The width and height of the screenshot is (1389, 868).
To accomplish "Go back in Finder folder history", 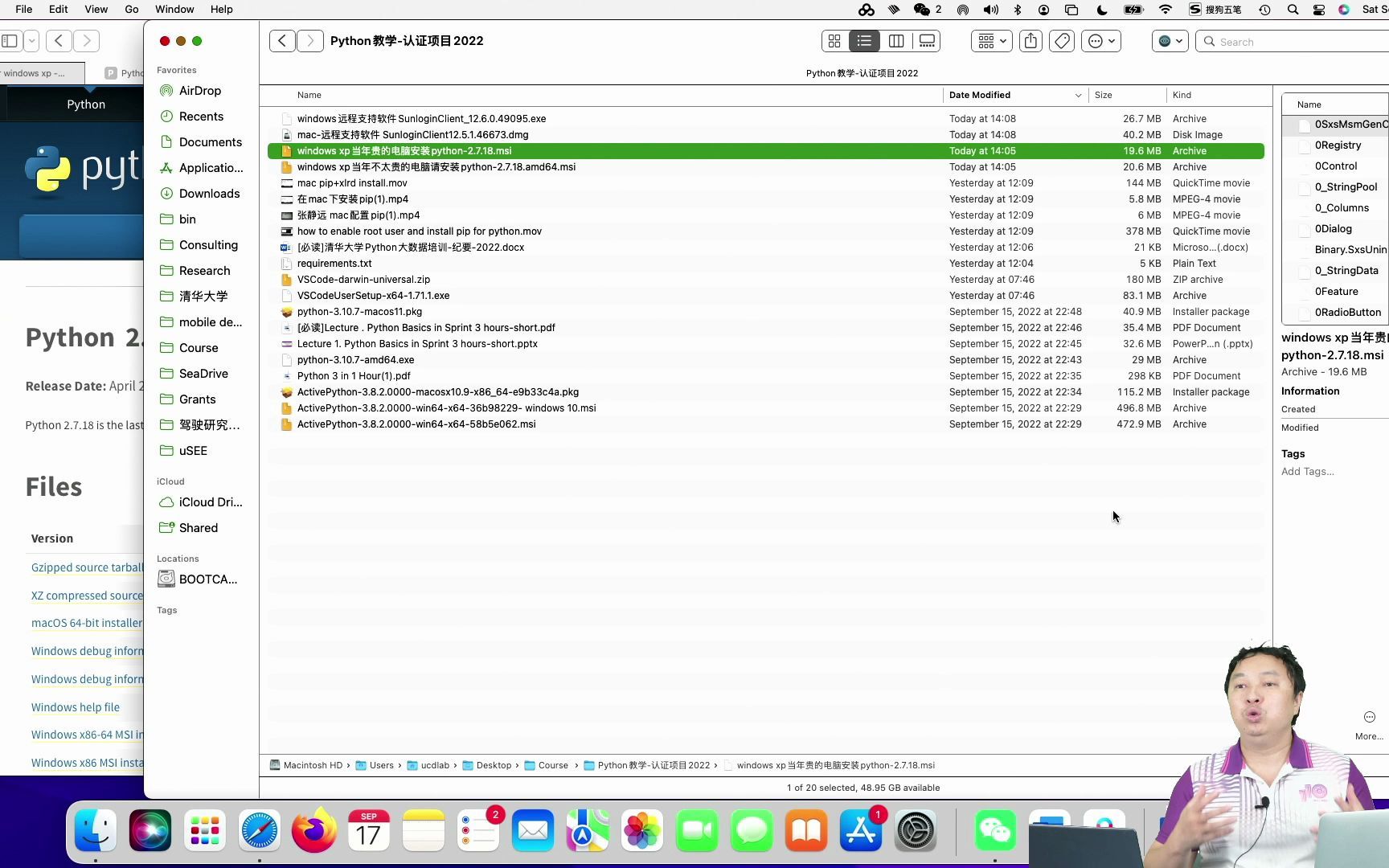I will 282,41.
